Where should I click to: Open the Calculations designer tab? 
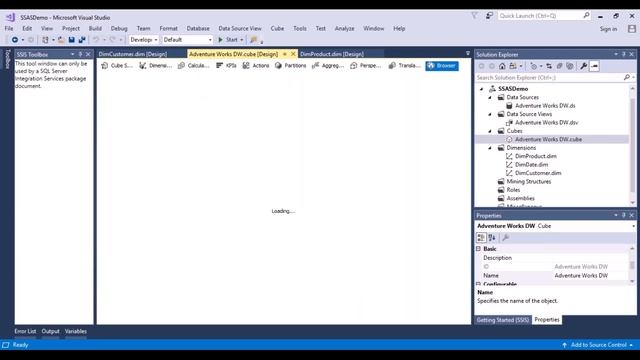tap(193, 65)
